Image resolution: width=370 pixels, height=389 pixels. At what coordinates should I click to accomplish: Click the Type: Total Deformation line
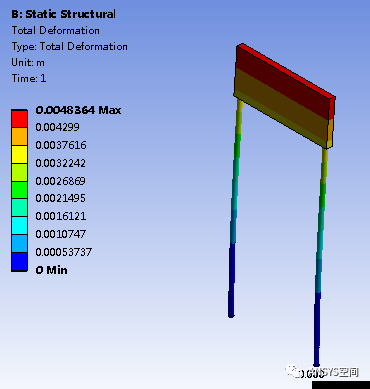tap(70, 46)
